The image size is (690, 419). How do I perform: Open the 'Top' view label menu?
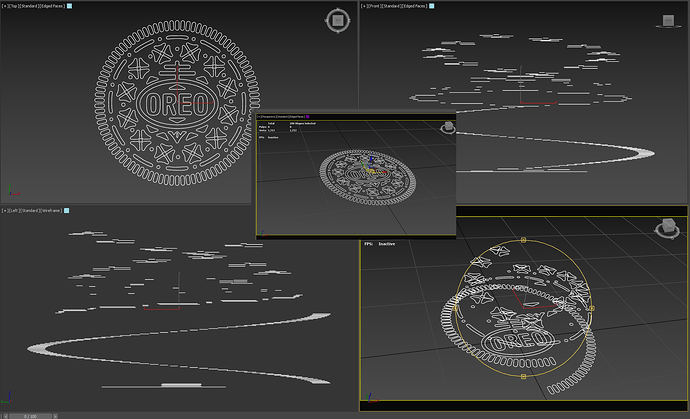(x=14, y=6)
